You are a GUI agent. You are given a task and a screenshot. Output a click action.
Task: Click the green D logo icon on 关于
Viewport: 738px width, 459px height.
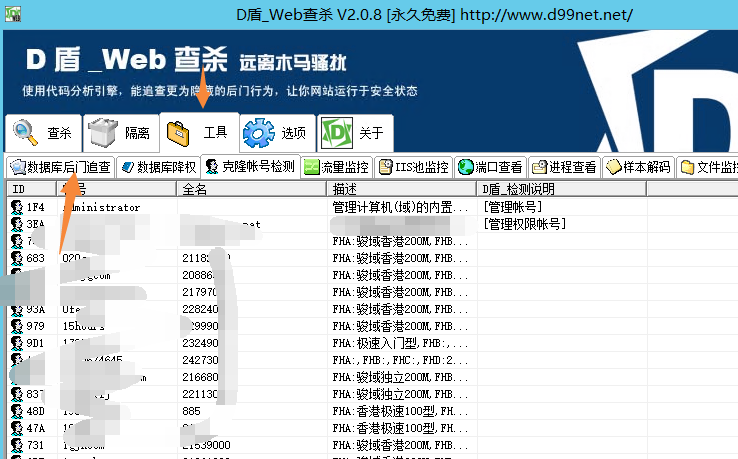pyautogui.click(x=337, y=133)
